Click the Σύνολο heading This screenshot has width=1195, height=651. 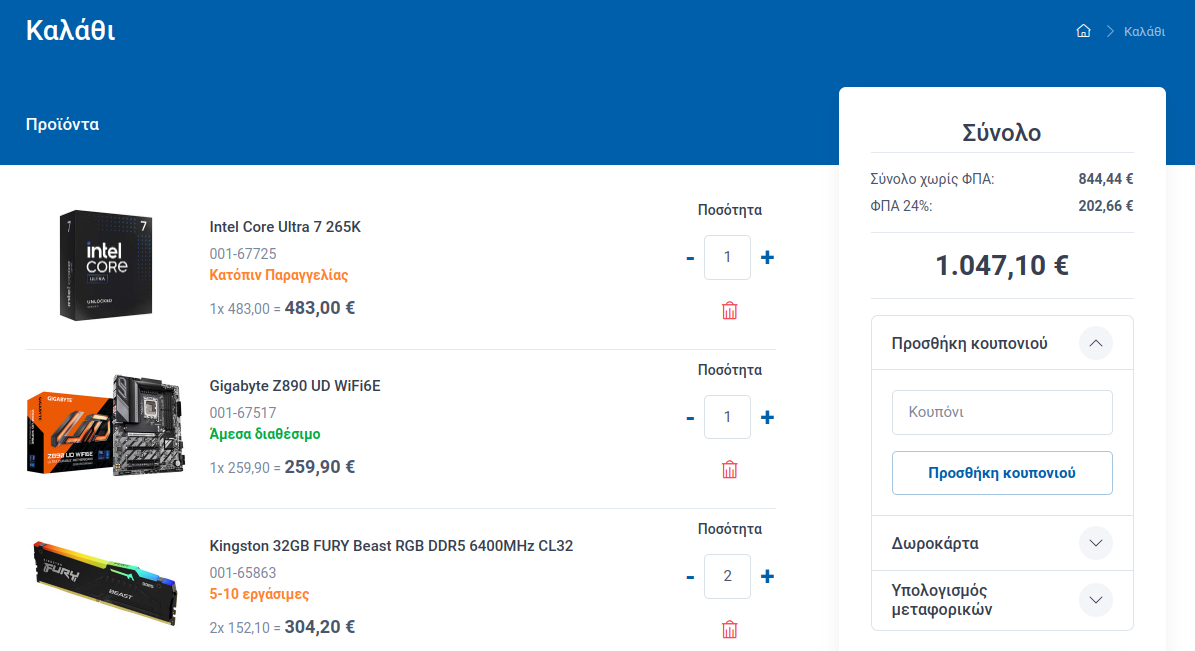(1001, 133)
